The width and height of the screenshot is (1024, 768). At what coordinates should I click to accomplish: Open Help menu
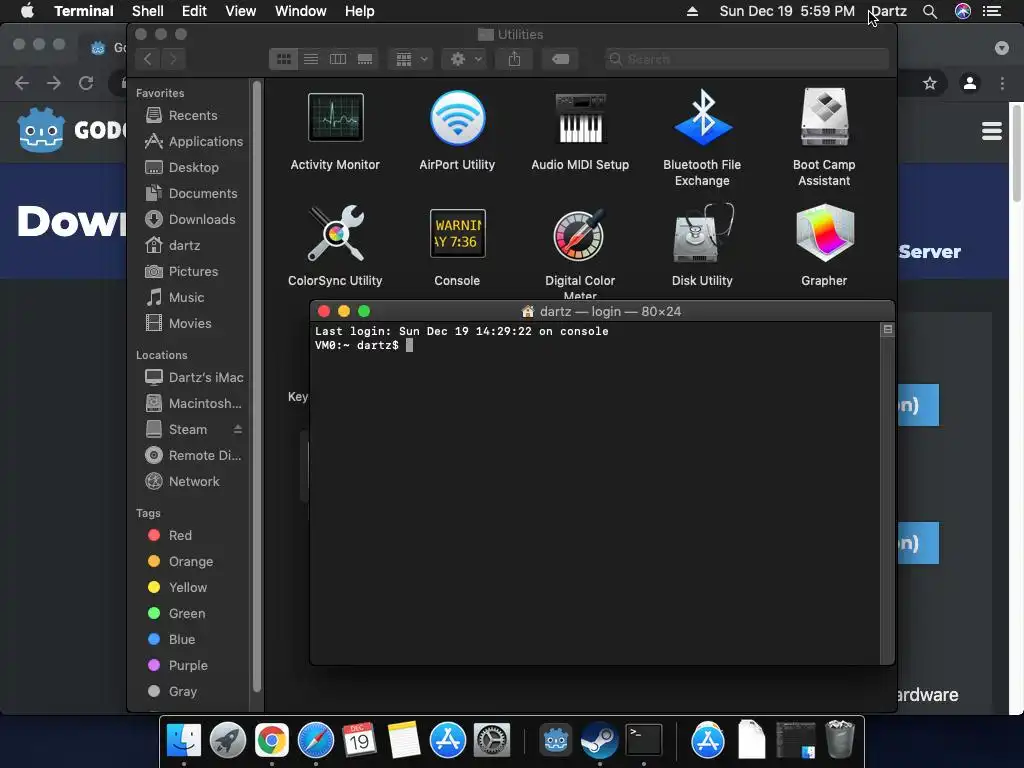pyautogui.click(x=359, y=11)
